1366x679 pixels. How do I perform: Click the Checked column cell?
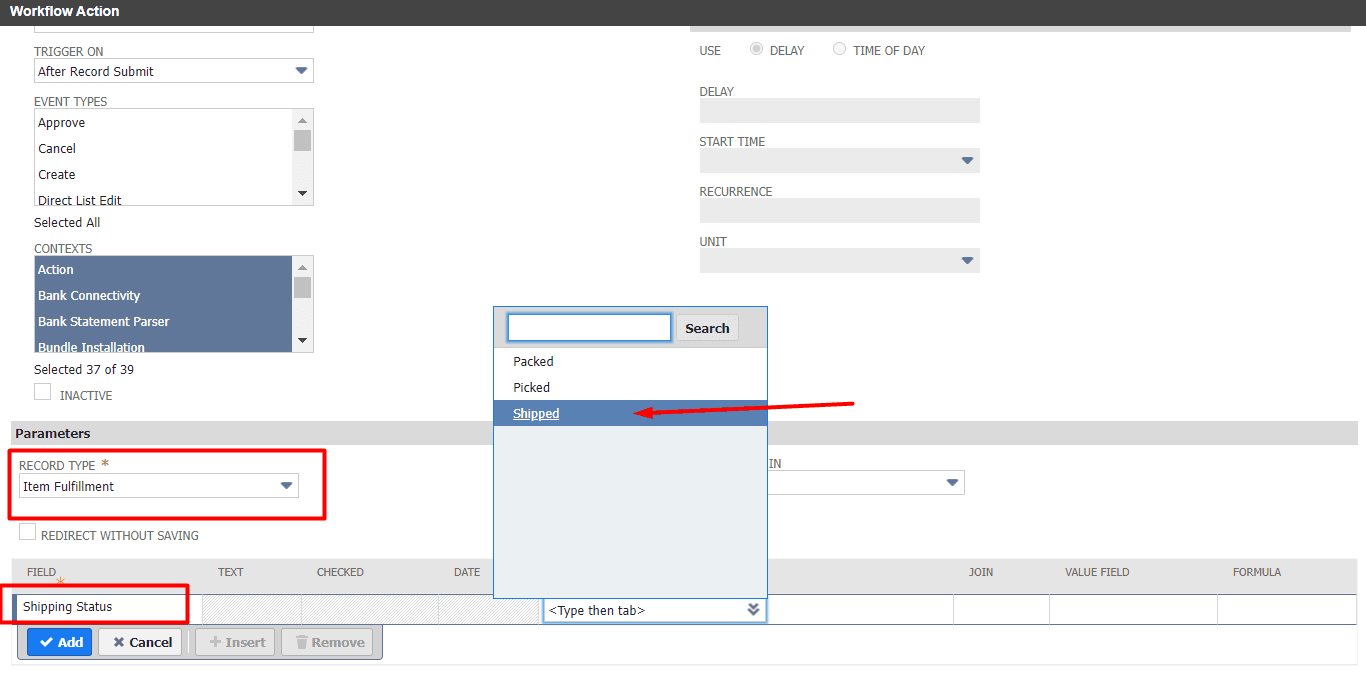click(369, 610)
